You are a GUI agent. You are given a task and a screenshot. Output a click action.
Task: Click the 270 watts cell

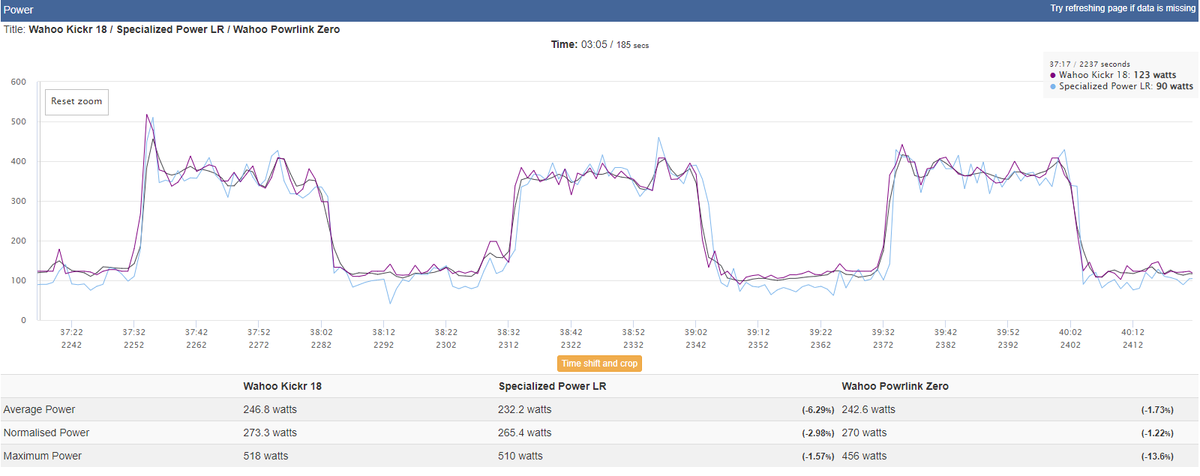(864, 433)
